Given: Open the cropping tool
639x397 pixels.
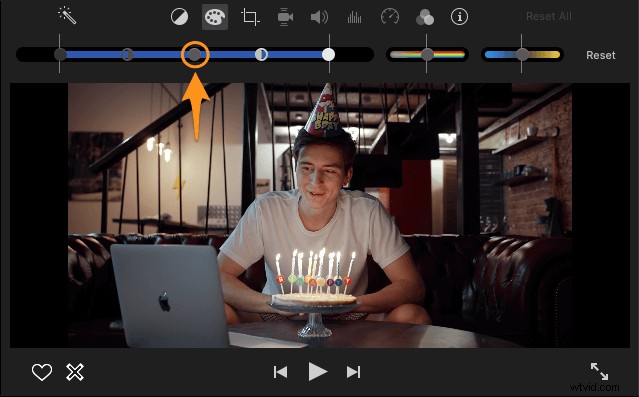Looking at the screenshot, I should (250, 17).
